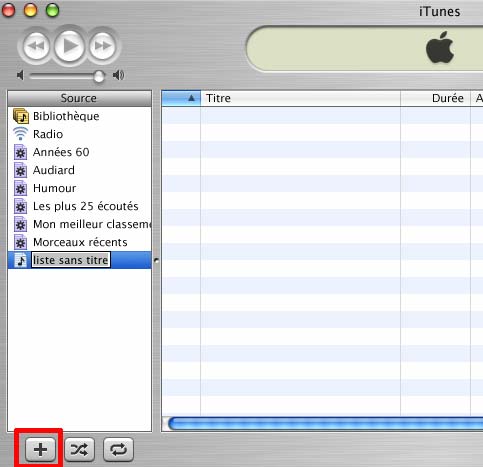Create a new playlist with plus button
This screenshot has height=467, width=483.
click(40, 449)
